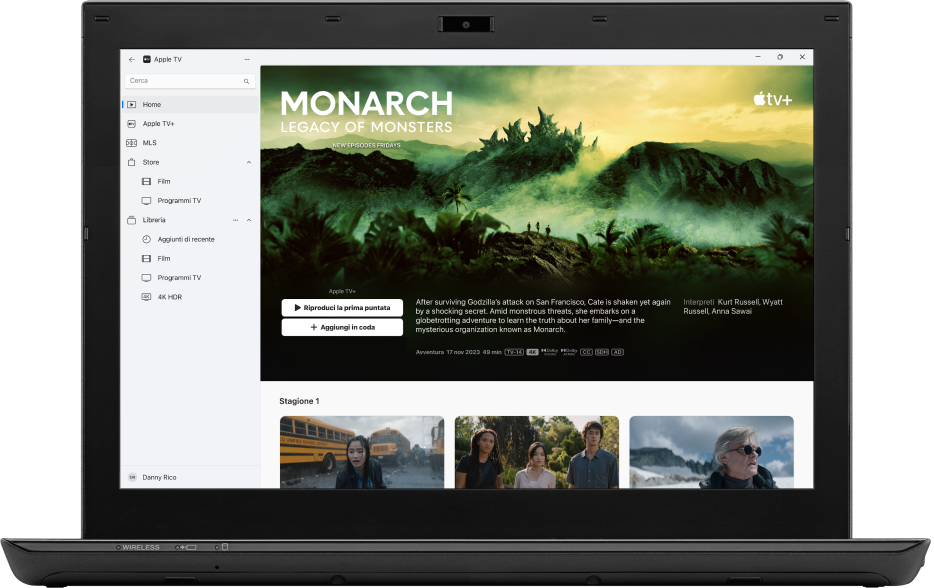The width and height of the screenshot is (934, 588).
Task: Collapse the Store section chevron
Action: pyautogui.click(x=249, y=162)
